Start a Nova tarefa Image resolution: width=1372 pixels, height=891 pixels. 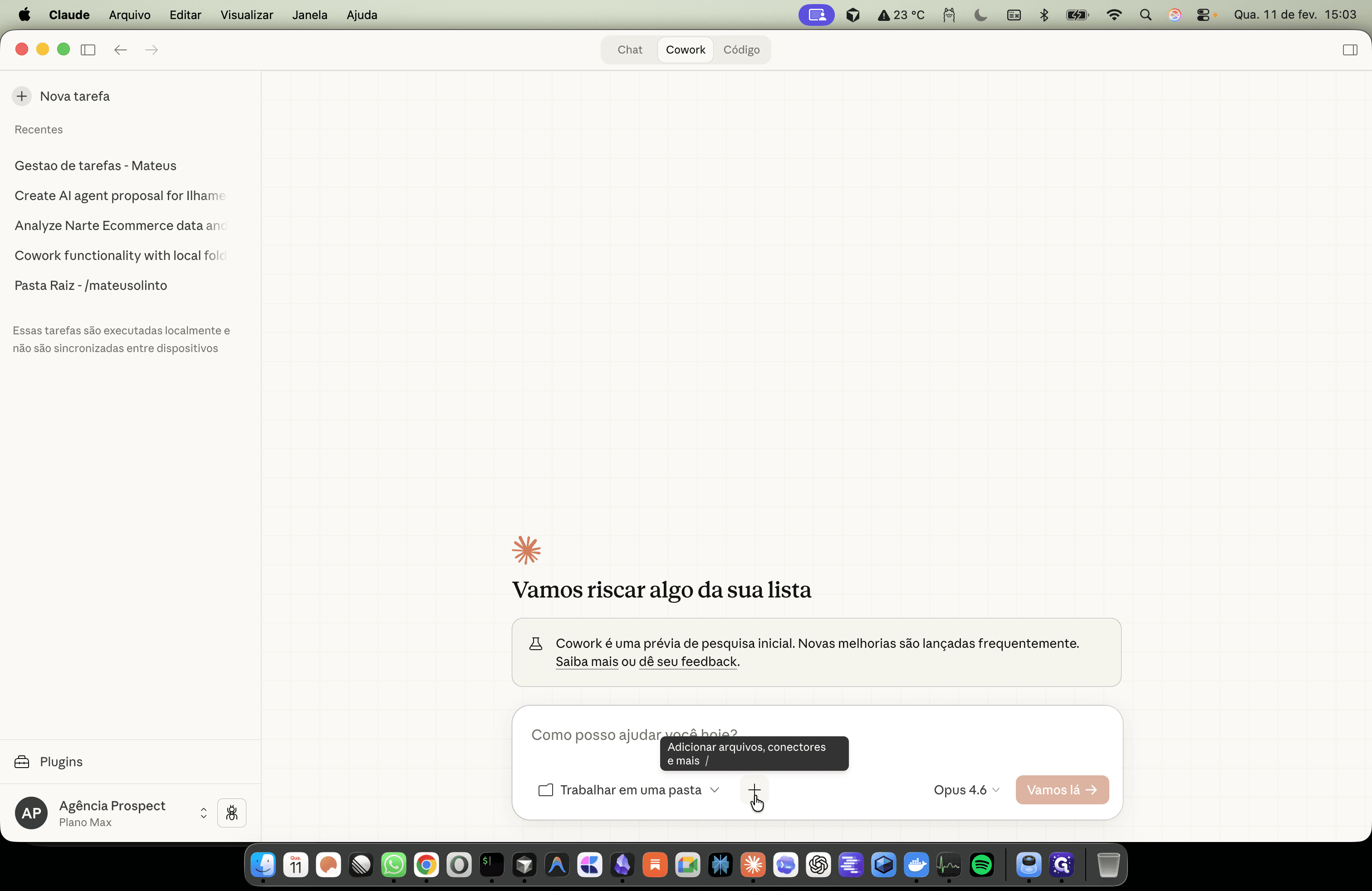coord(74,96)
